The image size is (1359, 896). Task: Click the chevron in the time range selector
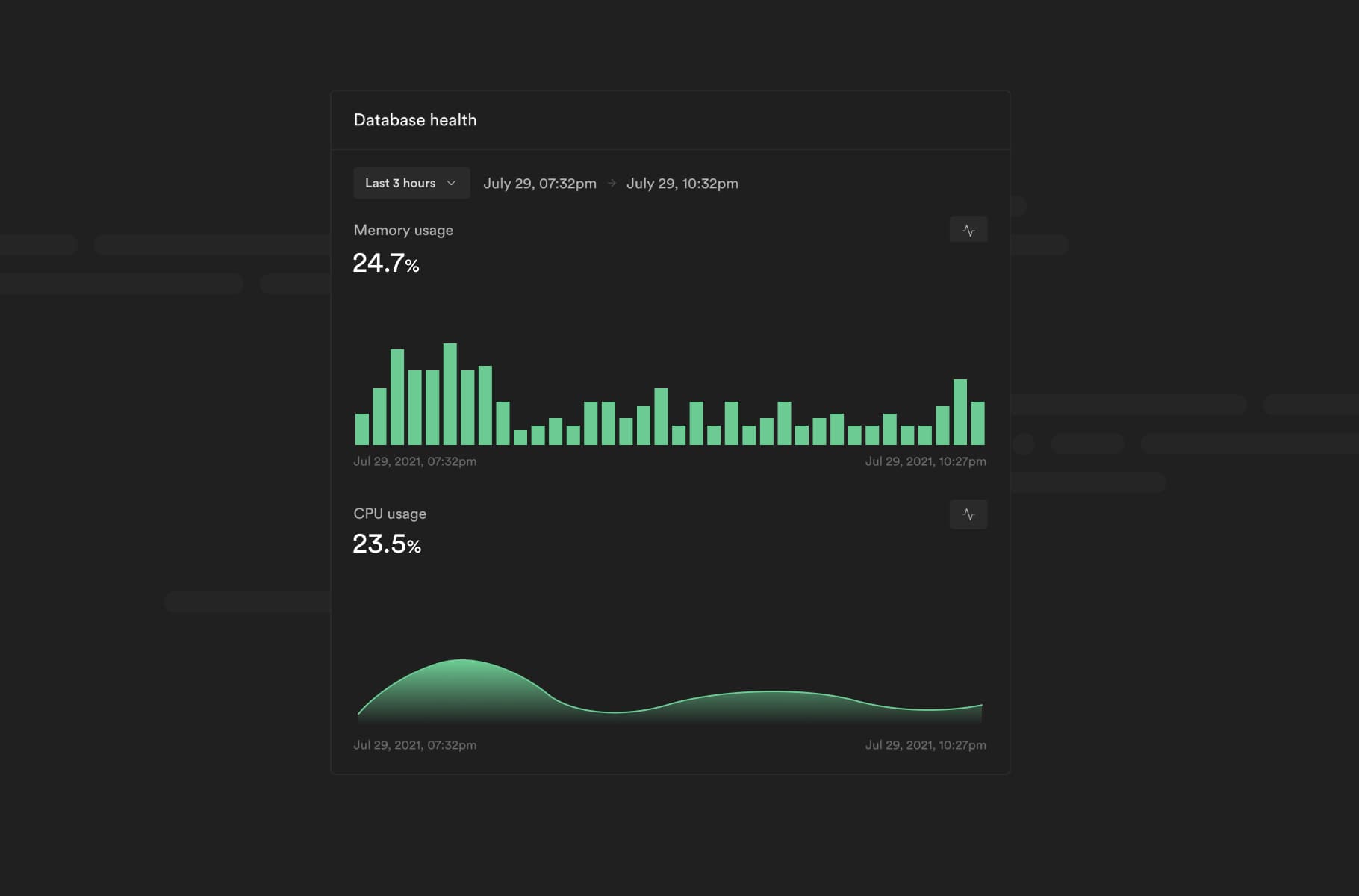tap(451, 183)
